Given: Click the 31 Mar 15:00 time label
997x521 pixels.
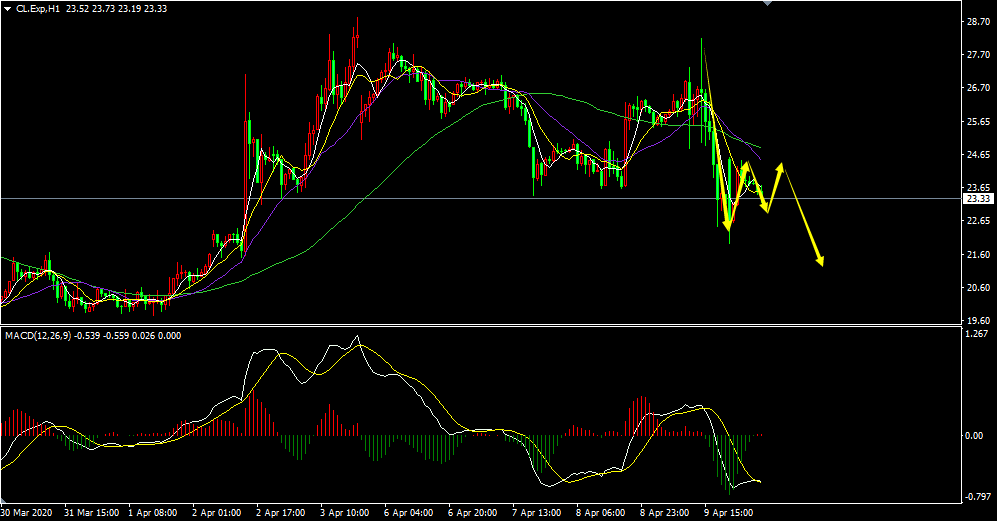Looking at the screenshot, I should [92, 513].
